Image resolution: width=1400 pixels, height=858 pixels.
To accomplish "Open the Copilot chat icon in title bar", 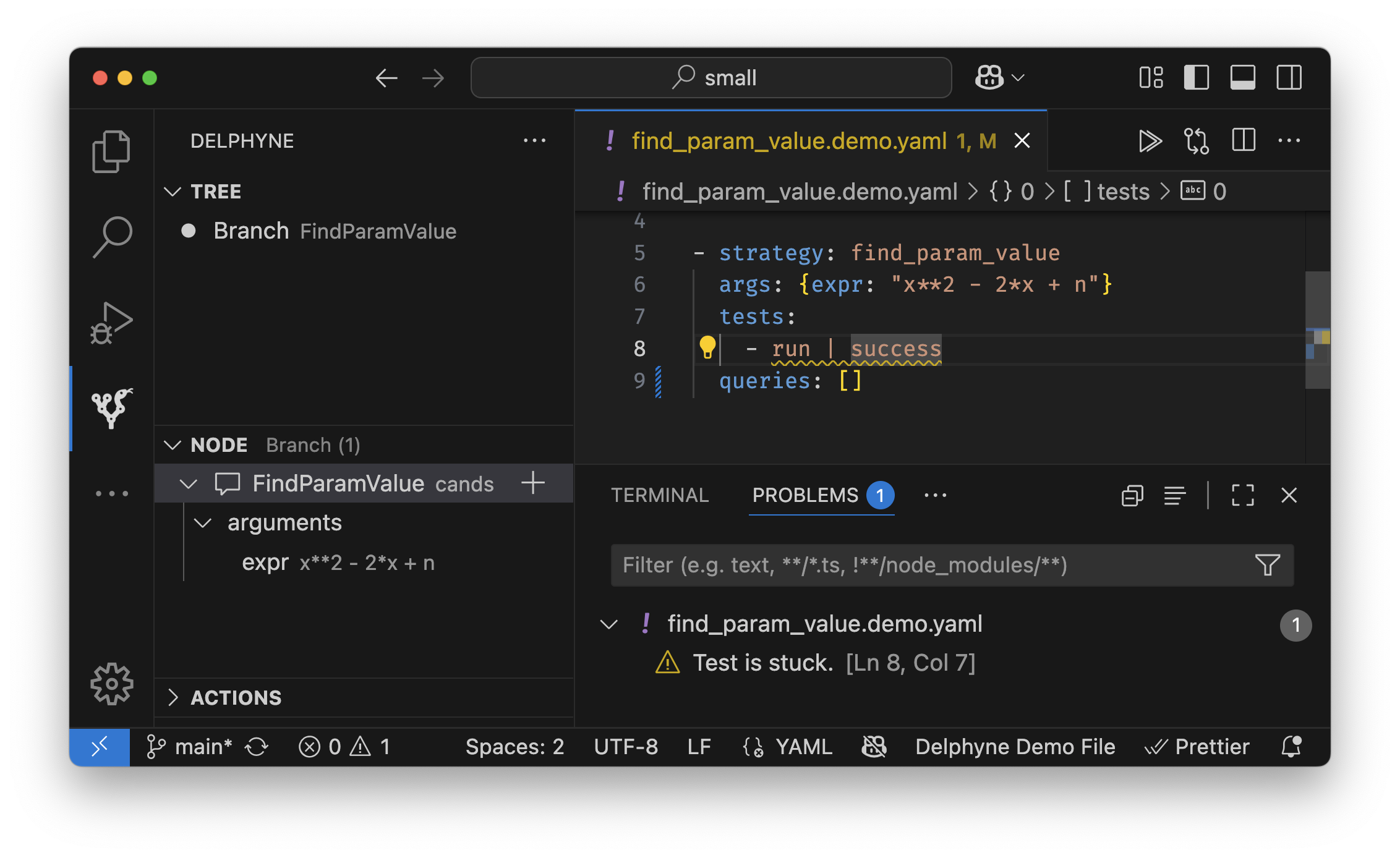I will click(x=989, y=78).
